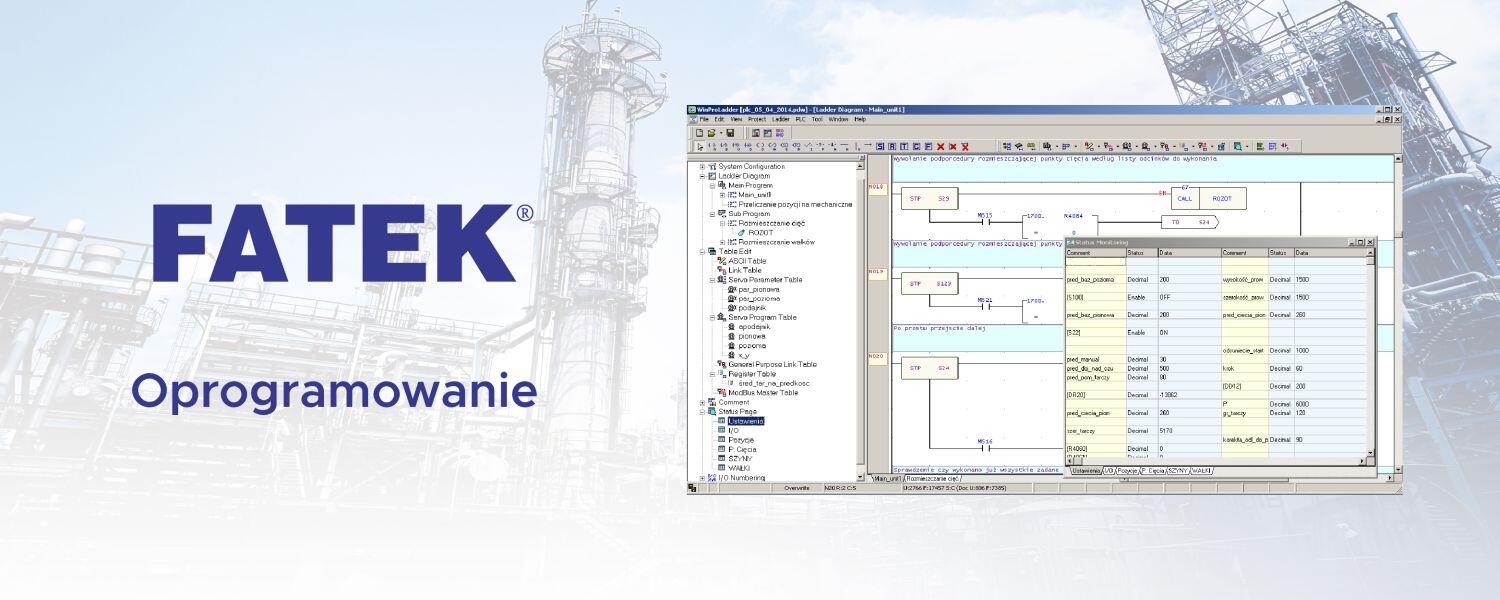
Task: Click the S function toolbar icon
Action: pos(879,146)
